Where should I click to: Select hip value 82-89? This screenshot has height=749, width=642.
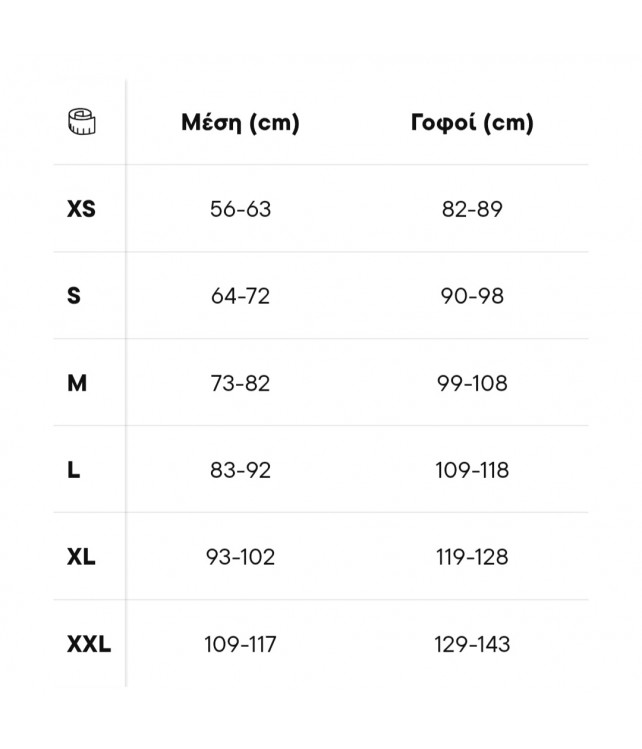472,209
